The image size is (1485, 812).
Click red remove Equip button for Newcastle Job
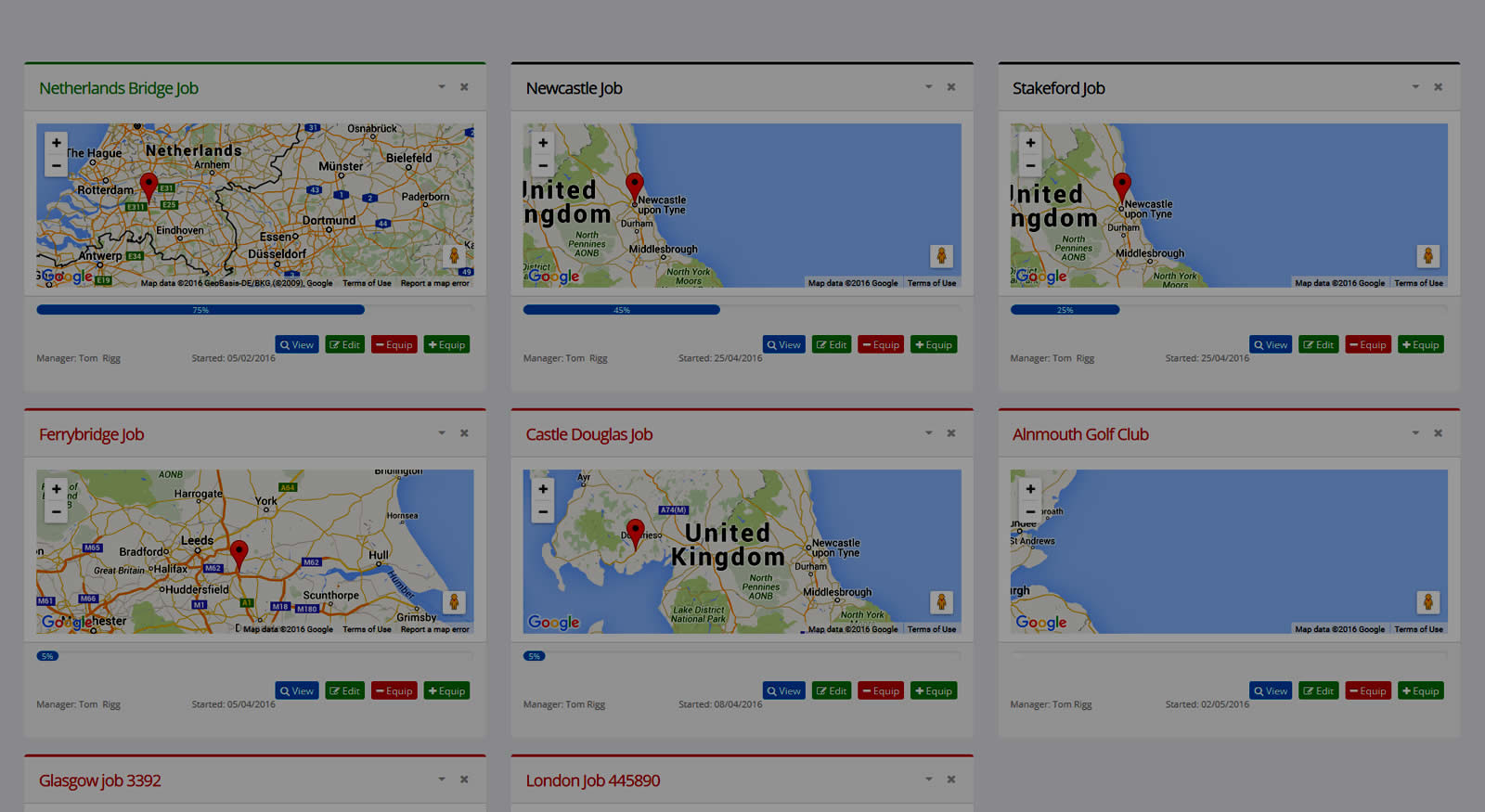coord(881,345)
